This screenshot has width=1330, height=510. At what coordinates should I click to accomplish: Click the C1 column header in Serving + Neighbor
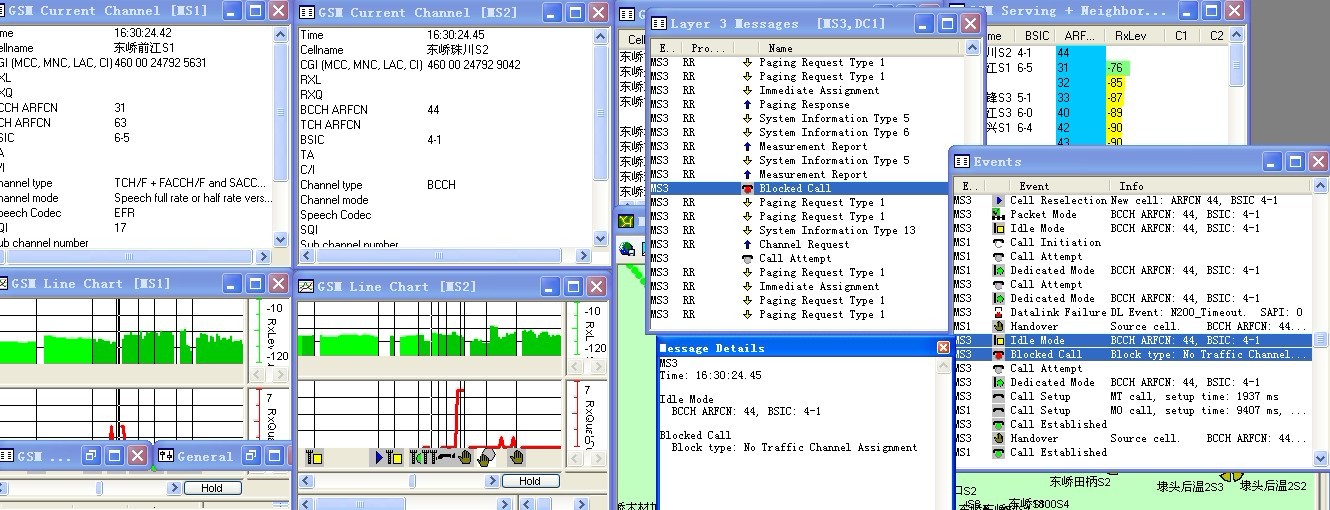click(1181, 36)
